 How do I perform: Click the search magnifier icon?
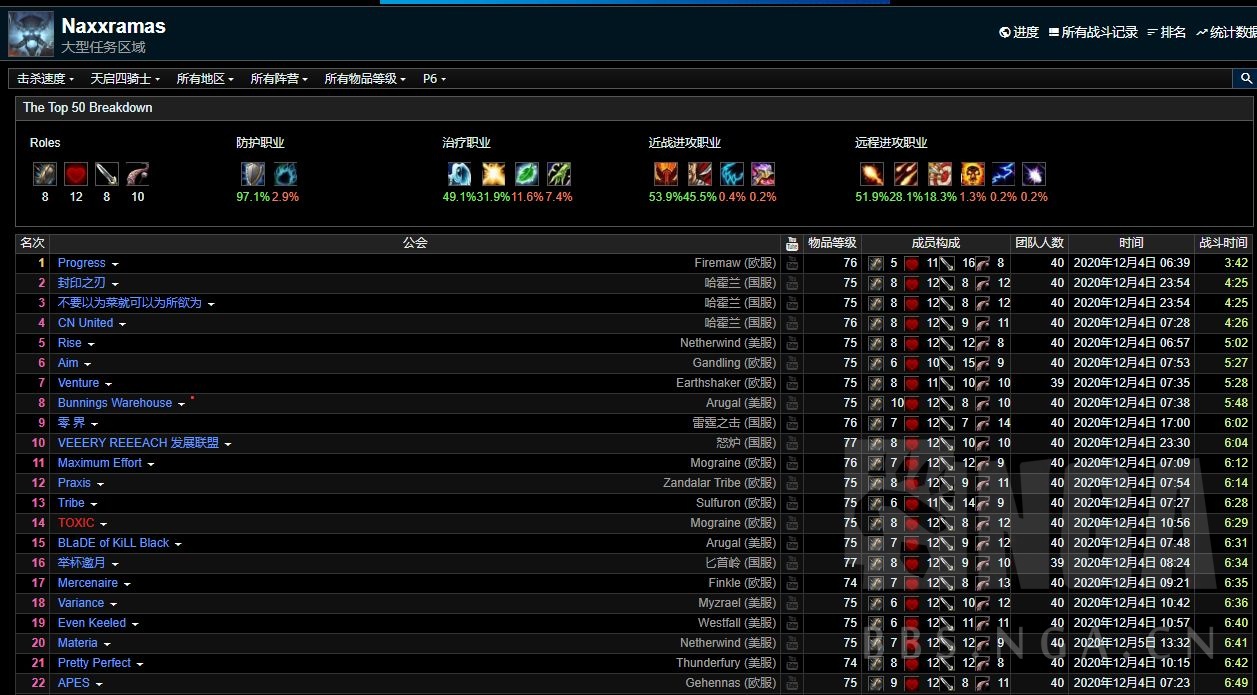pyautogui.click(x=1246, y=78)
